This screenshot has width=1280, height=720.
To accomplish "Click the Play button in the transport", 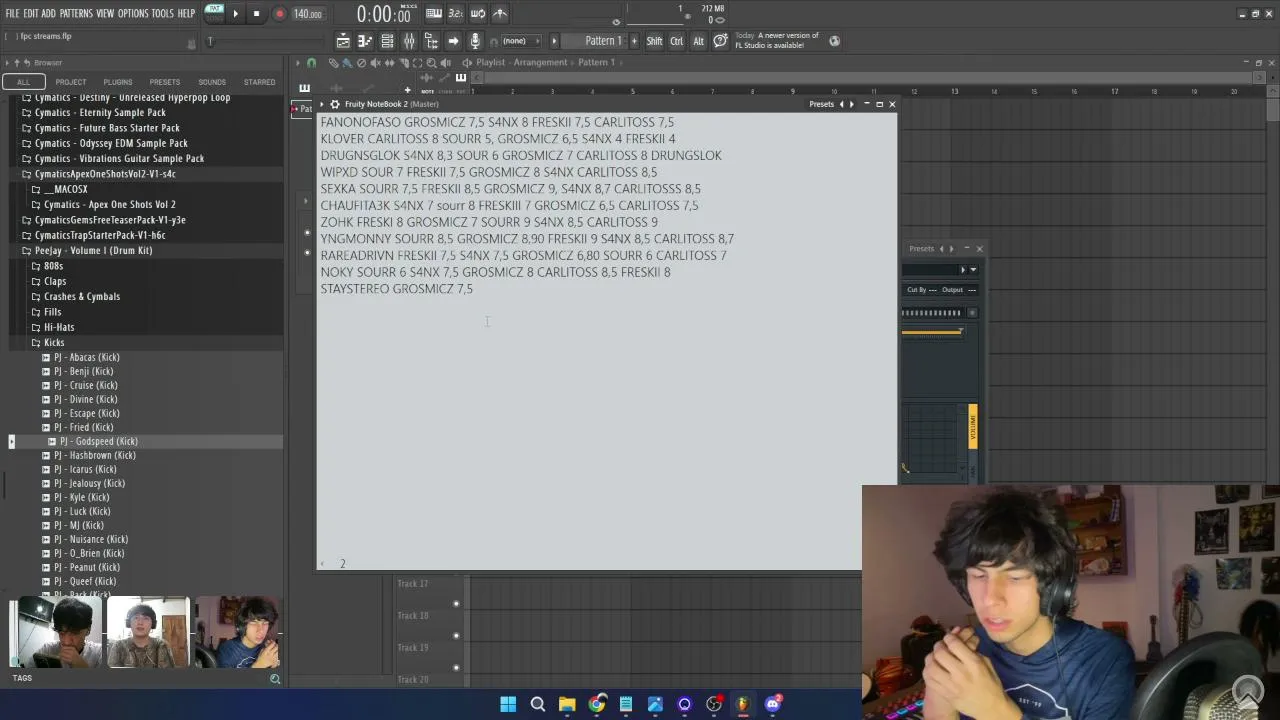I will (236, 14).
